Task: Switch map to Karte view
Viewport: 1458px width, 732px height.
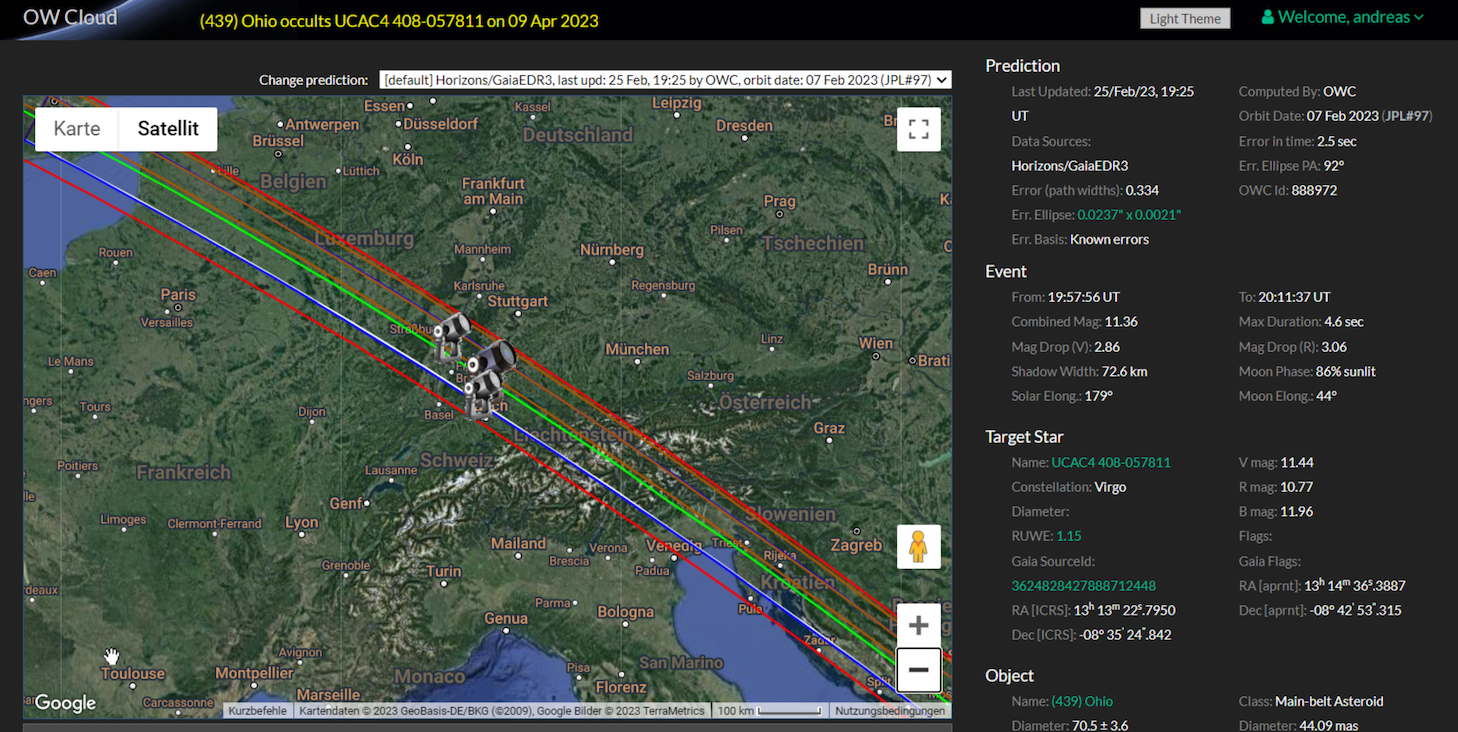Action: [x=77, y=129]
